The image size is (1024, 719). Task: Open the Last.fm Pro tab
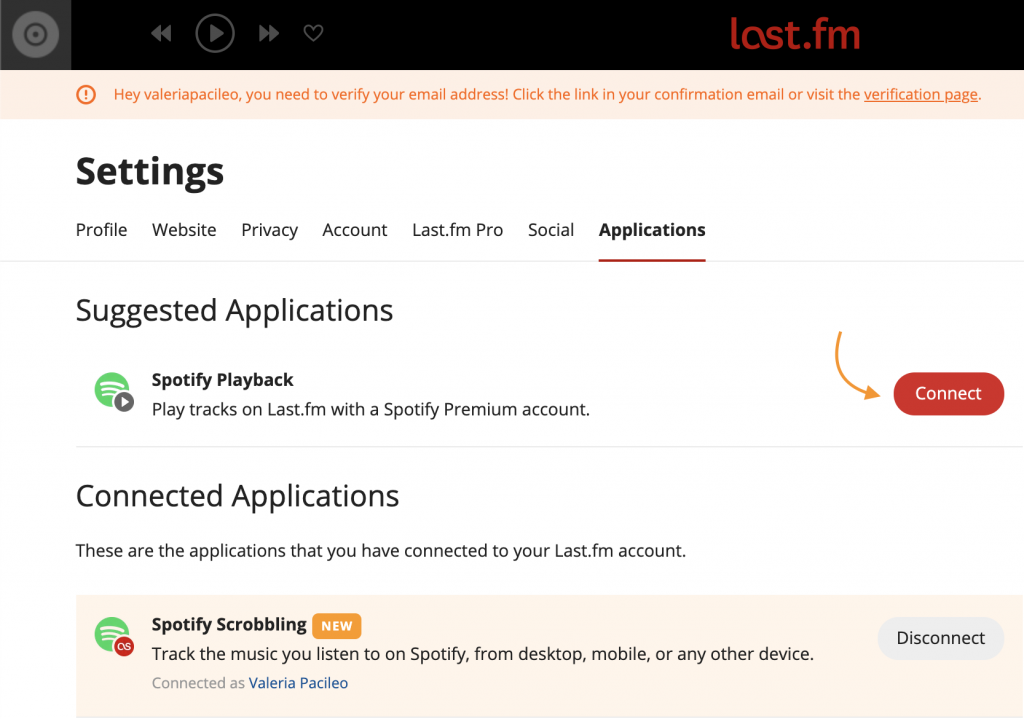pos(457,230)
